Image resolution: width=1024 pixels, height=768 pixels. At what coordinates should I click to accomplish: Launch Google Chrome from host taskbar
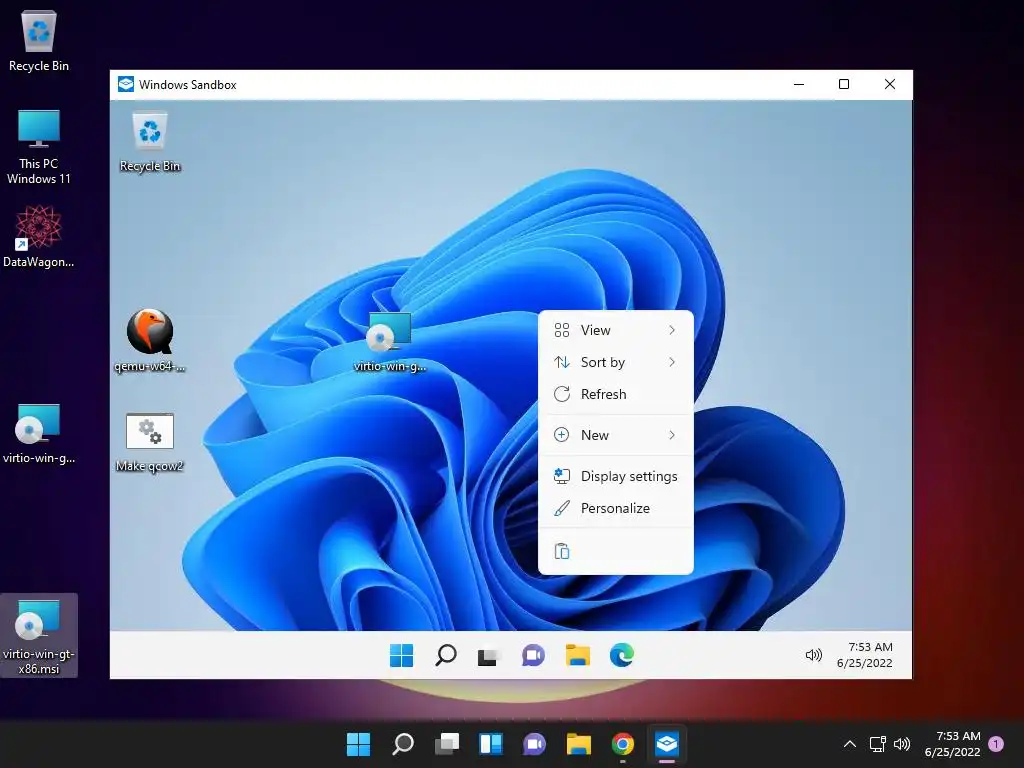(x=623, y=744)
